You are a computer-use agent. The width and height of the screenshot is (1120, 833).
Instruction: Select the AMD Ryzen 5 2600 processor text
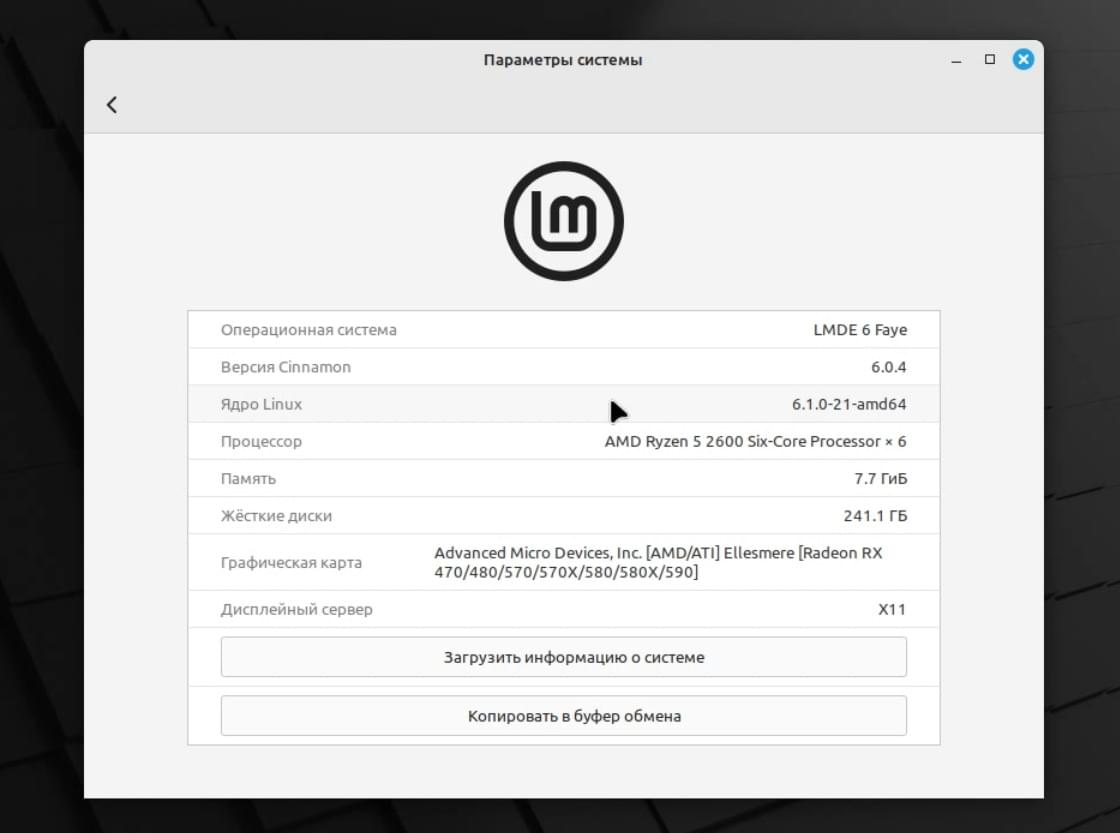[x=756, y=442]
